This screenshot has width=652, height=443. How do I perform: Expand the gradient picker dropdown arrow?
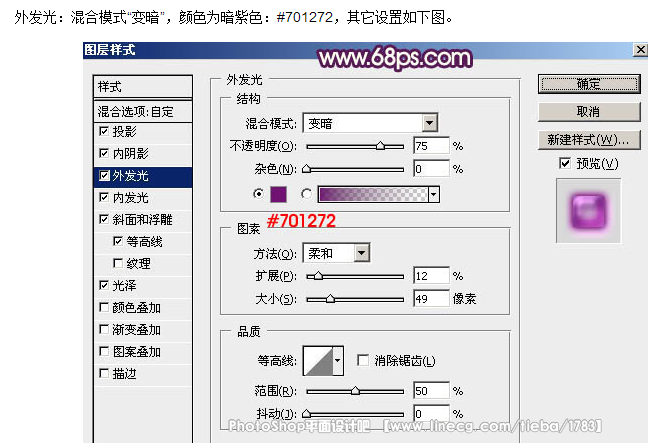[434, 194]
